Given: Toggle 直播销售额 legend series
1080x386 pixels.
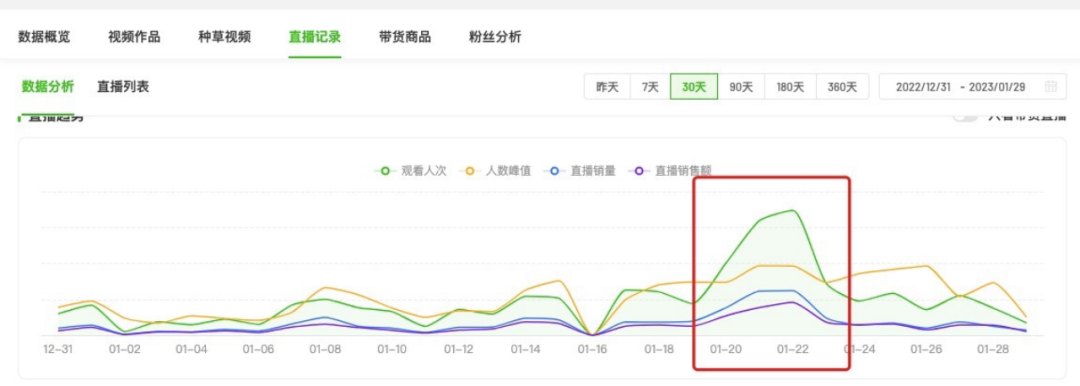Looking at the screenshot, I should [670, 171].
